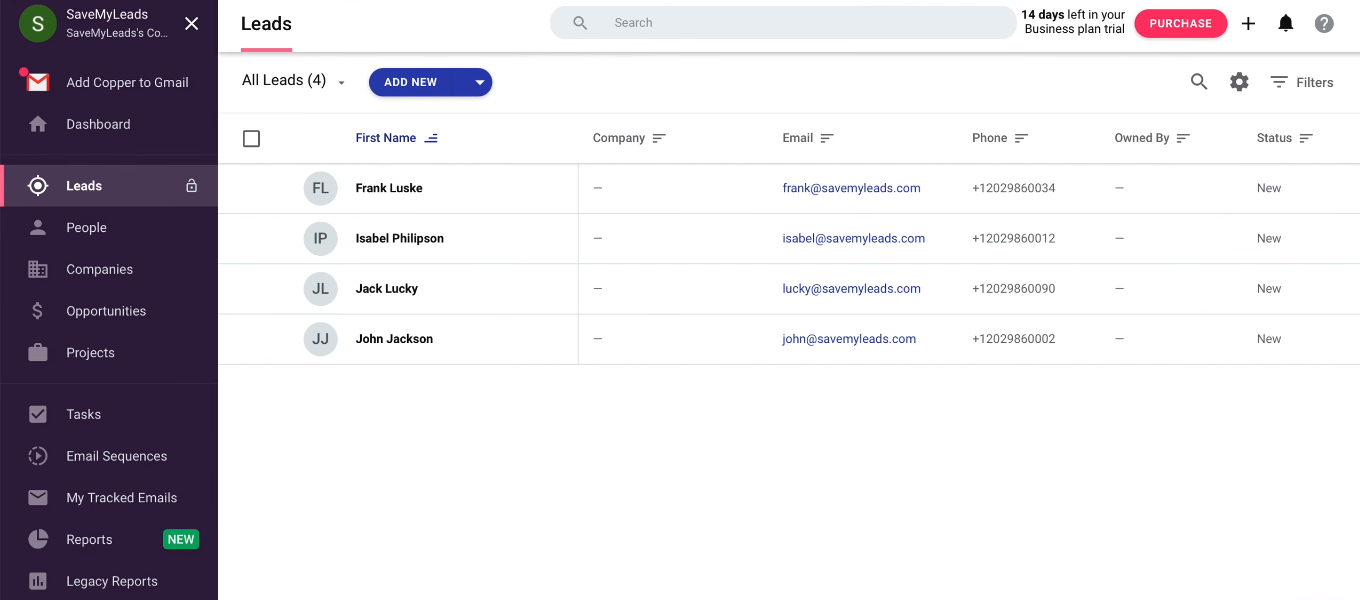Viewport: 1360px width, 600px height.
Task: Open the Phone column sort menu
Action: pyautogui.click(x=1021, y=138)
